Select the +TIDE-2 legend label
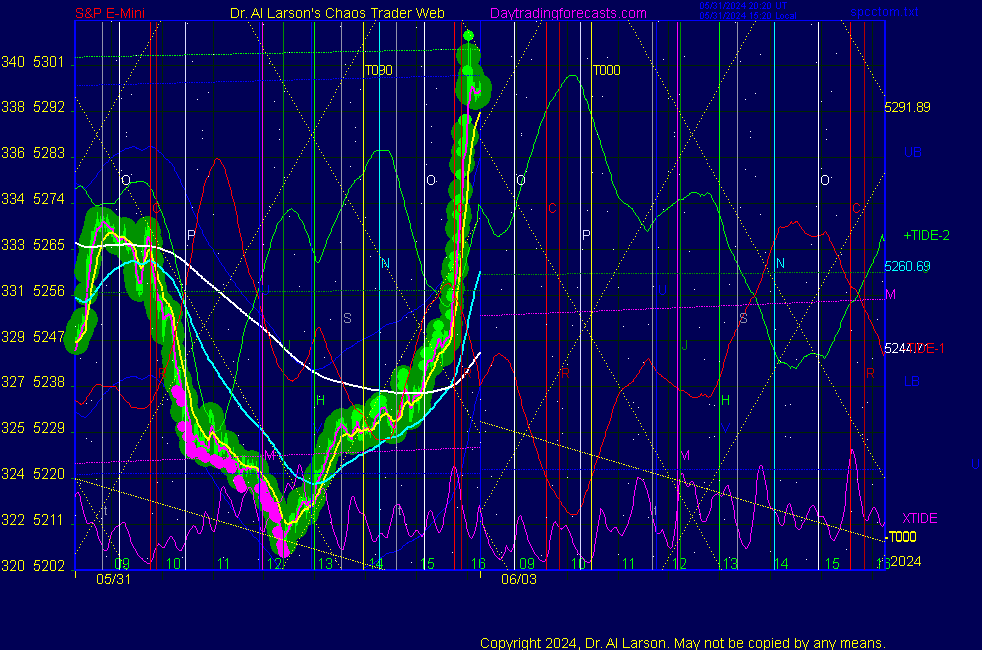The height and width of the screenshot is (650, 982). [x=926, y=235]
